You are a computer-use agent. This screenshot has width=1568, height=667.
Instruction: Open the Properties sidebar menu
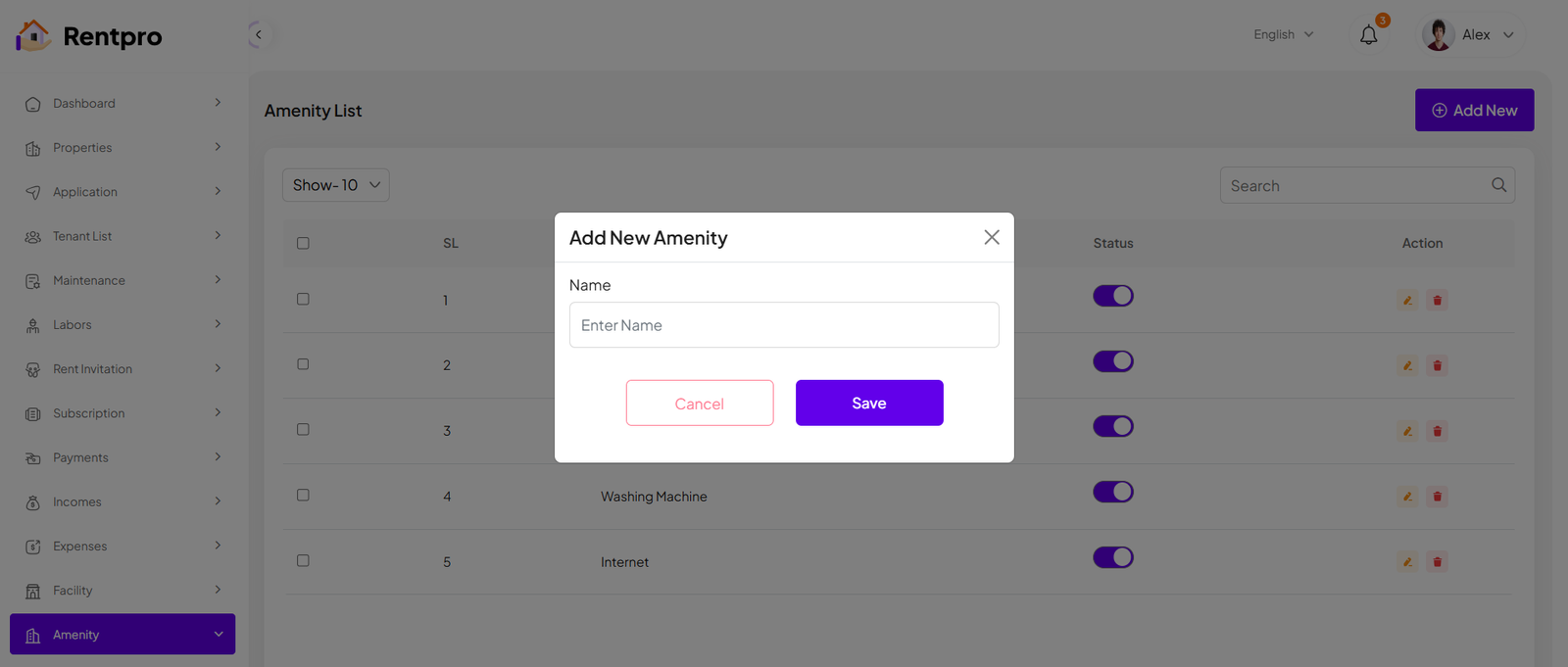122,148
